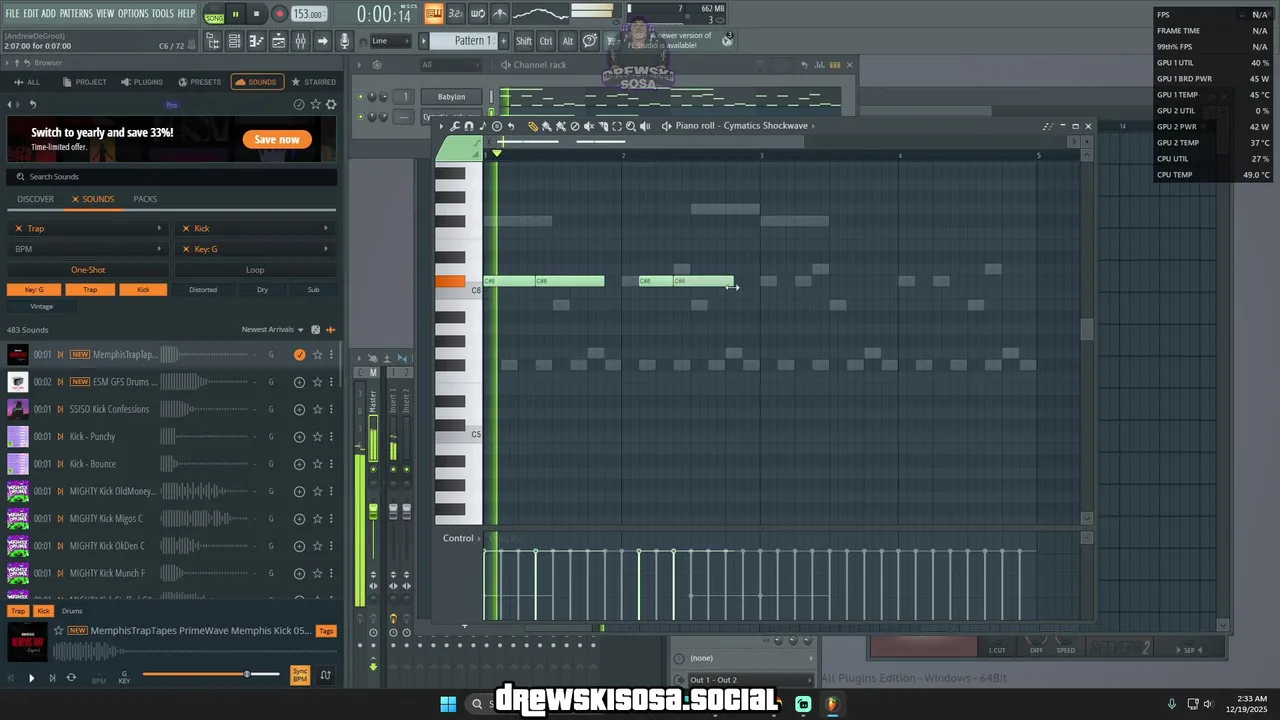Toggle the countdown before recording icon
The image size is (1280, 720).
pyautogui.click(x=455, y=14)
